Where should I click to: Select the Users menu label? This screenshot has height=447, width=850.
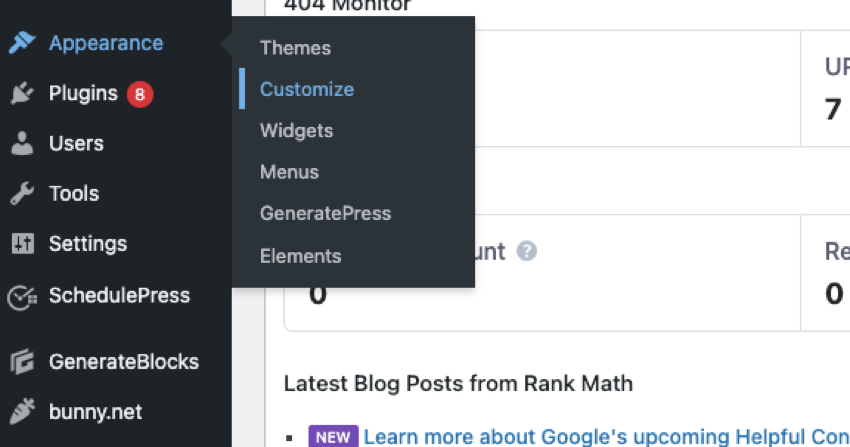tap(76, 144)
